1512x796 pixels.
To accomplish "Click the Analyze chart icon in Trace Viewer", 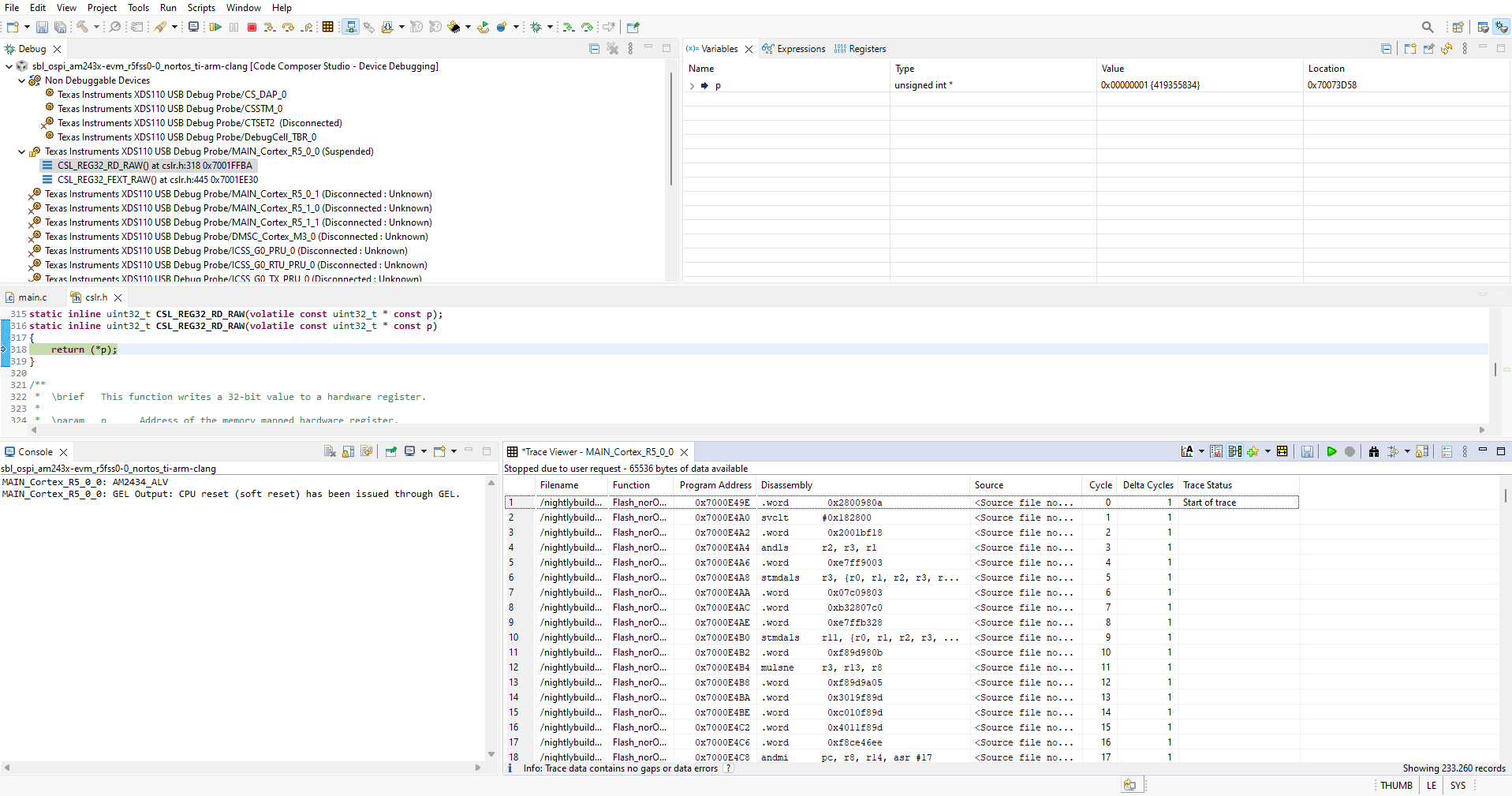I will [x=1187, y=451].
